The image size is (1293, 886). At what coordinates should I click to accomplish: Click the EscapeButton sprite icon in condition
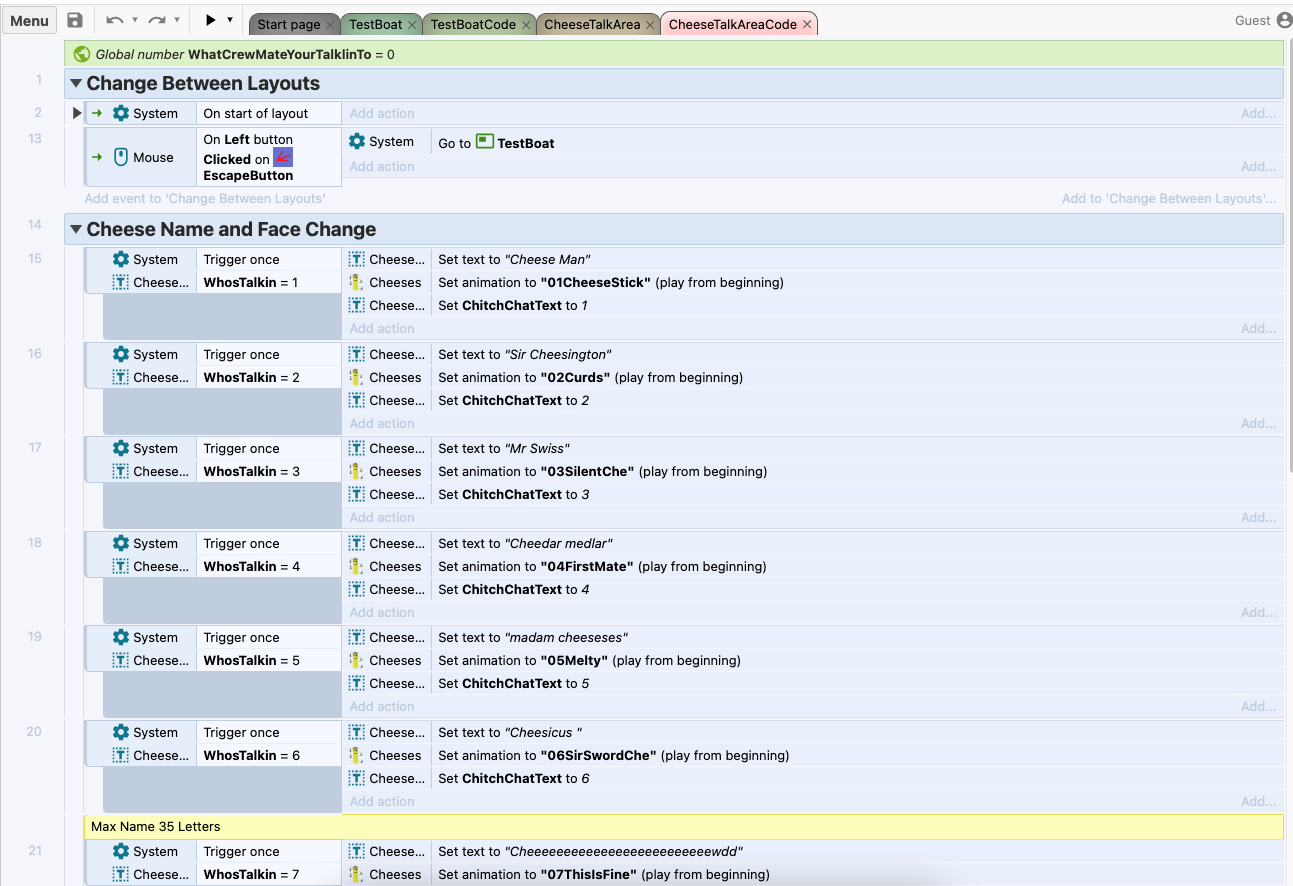tap(283, 158)
